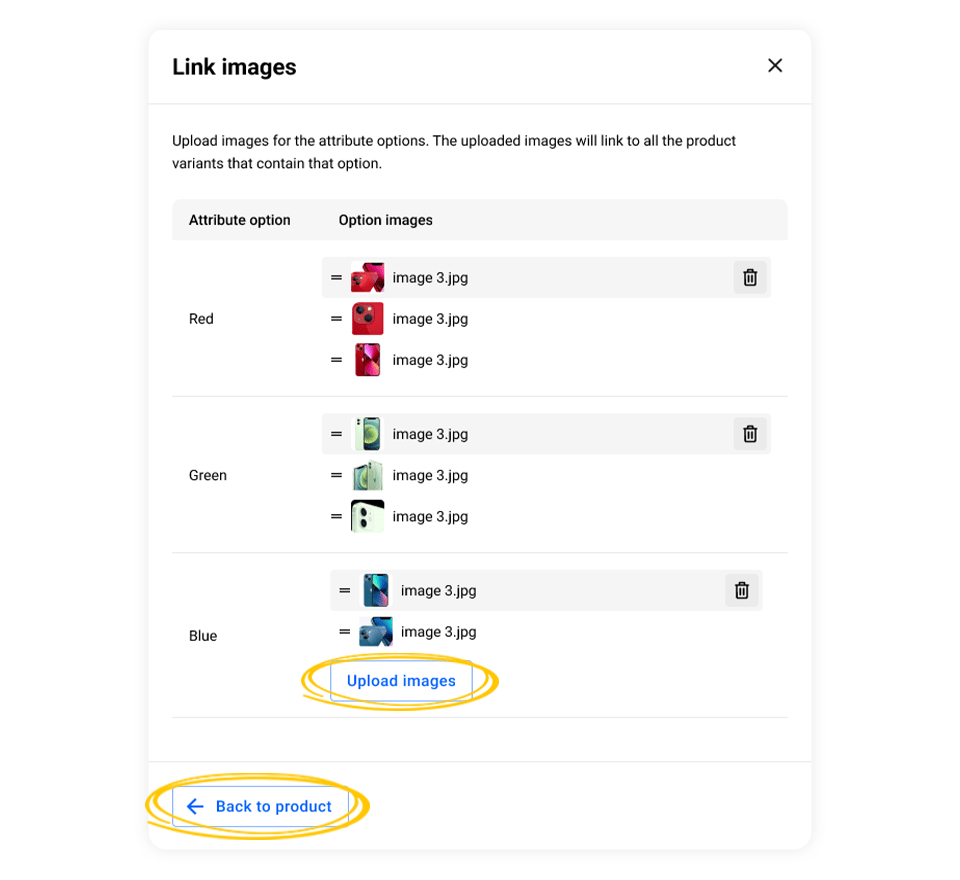Select the camera close-up thumbnail in Red's second row
The width and height of the screenshot is (960, 880).
coord(367,318)
